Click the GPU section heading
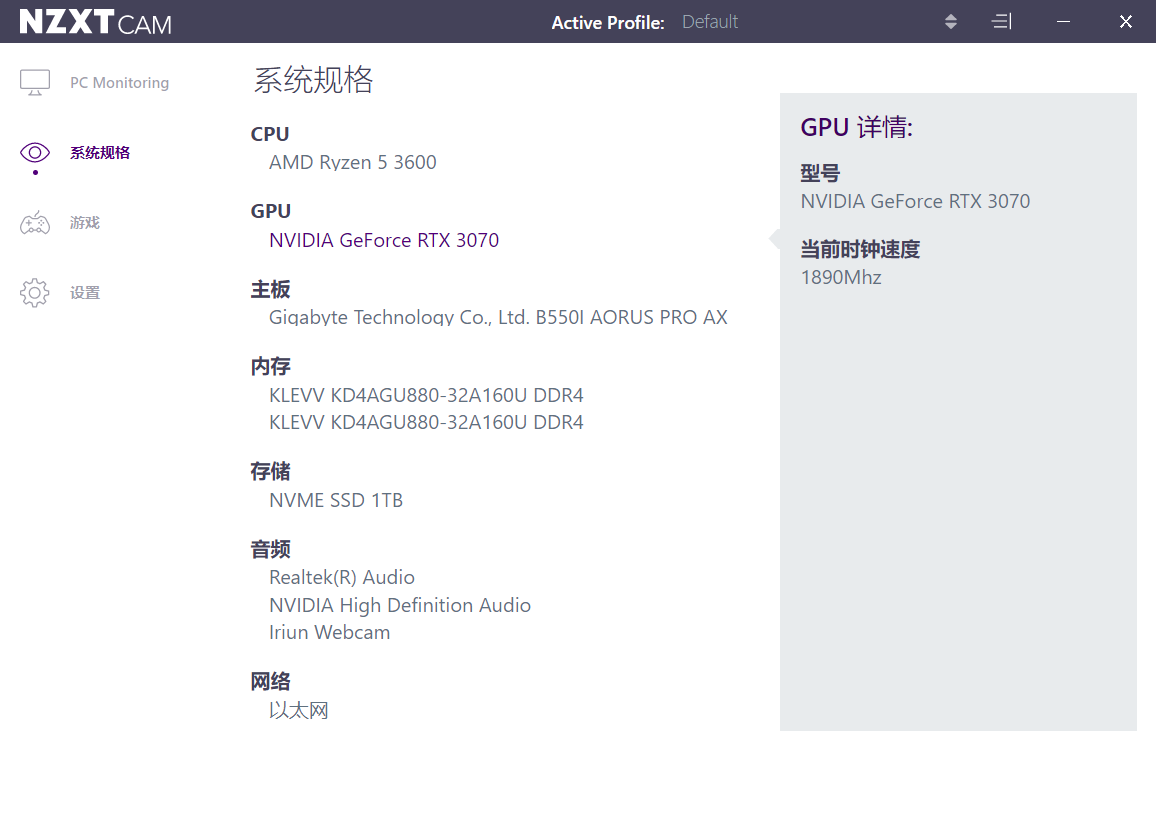 (271, 212)
